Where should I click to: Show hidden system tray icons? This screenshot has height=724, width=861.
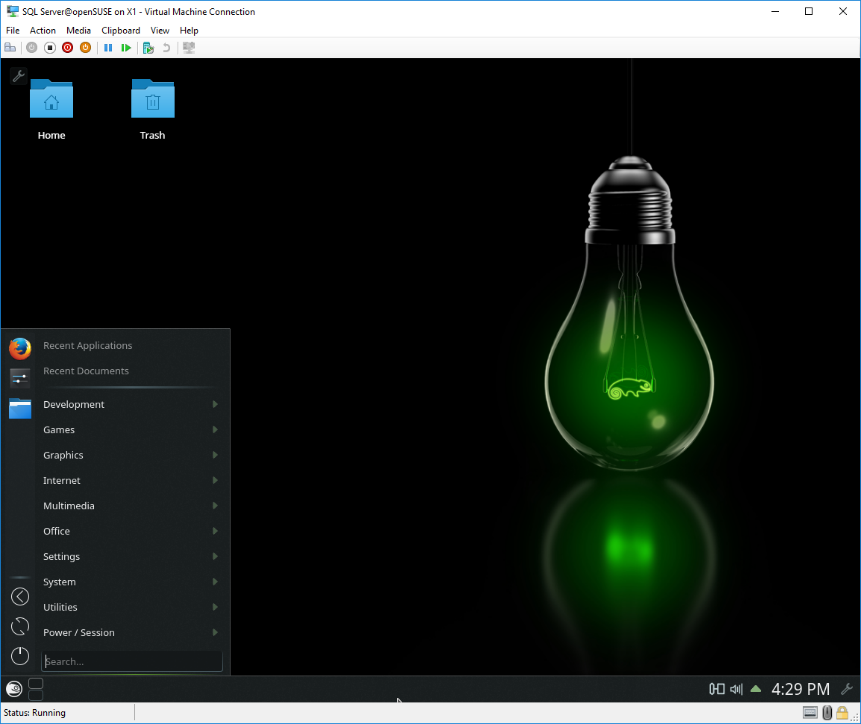click(x=756, y=688)
